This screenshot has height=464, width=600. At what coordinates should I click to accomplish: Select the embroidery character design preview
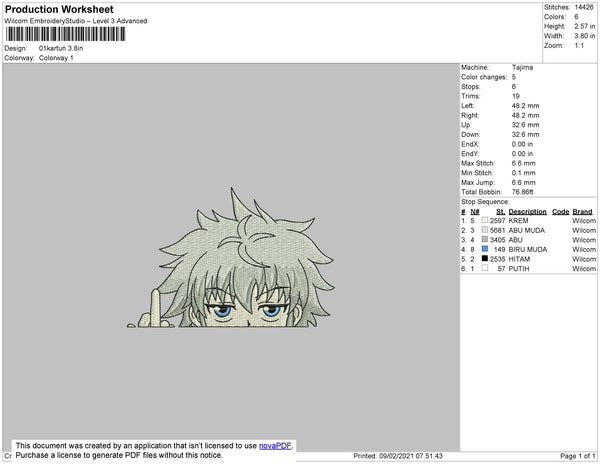tap(231, 258)
